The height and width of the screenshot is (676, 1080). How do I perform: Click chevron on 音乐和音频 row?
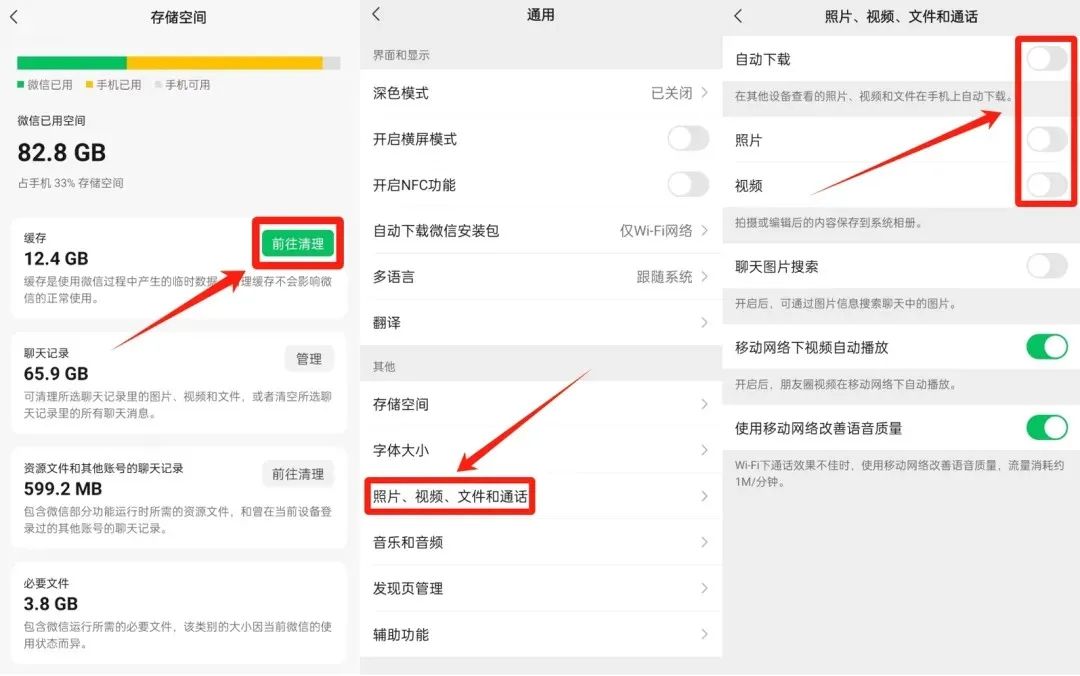[x=704, y=542]
